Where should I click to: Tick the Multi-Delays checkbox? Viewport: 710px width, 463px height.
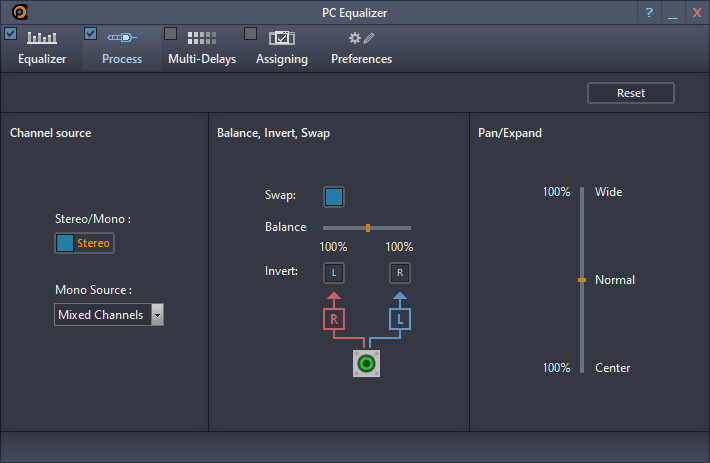click(x=170, y=34)
